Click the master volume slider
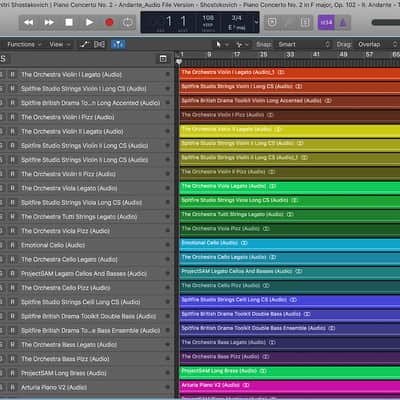400x400 pixels. pos(386,22)
